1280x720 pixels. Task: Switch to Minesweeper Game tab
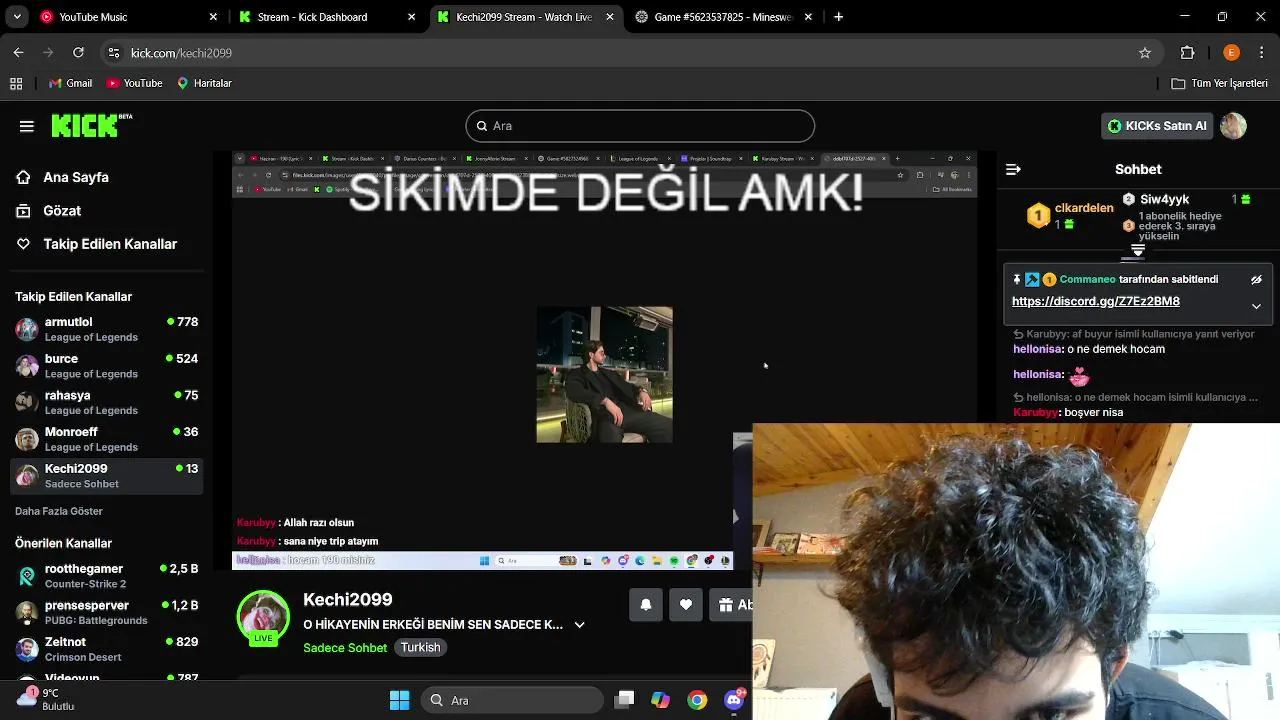724,17
